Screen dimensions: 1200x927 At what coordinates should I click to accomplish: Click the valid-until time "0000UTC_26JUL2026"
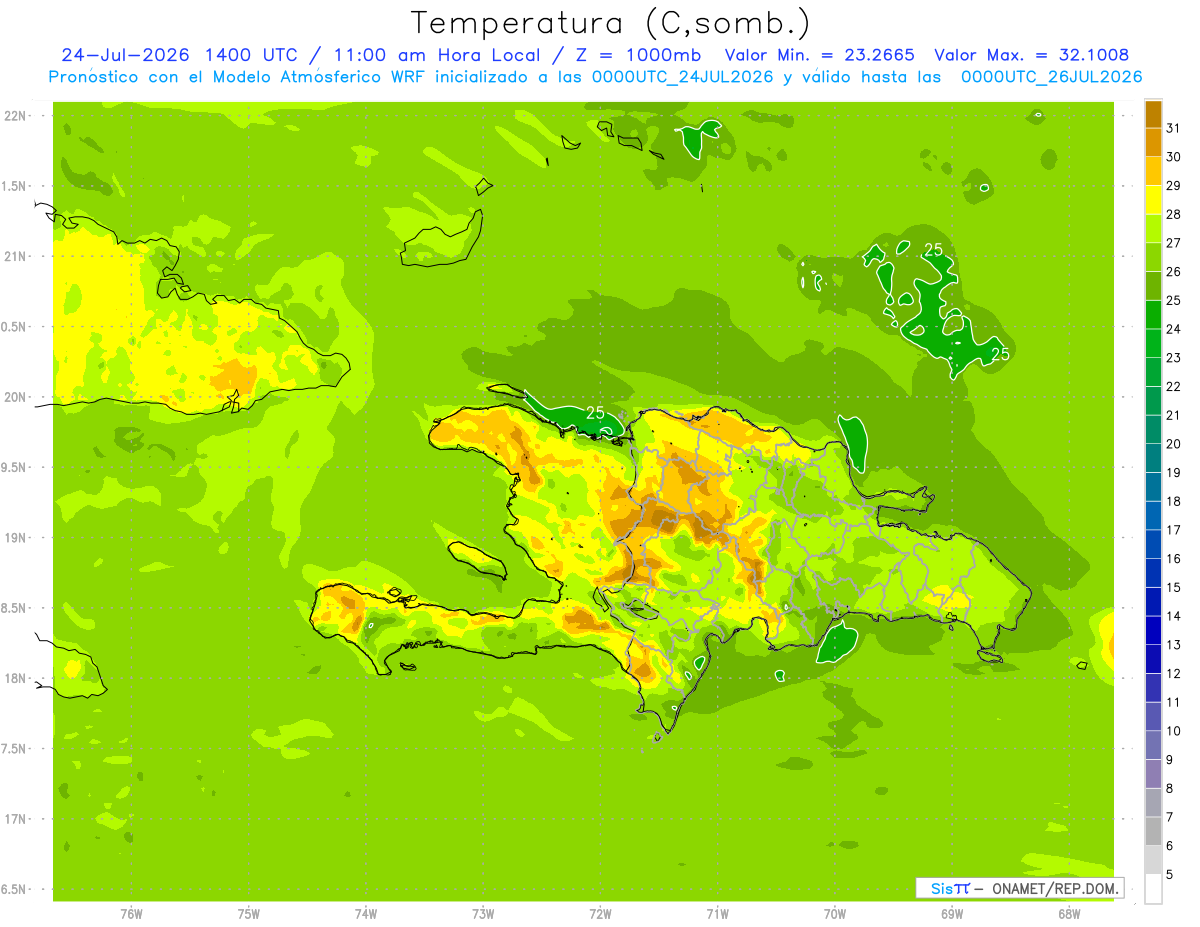pos(1051,77)
